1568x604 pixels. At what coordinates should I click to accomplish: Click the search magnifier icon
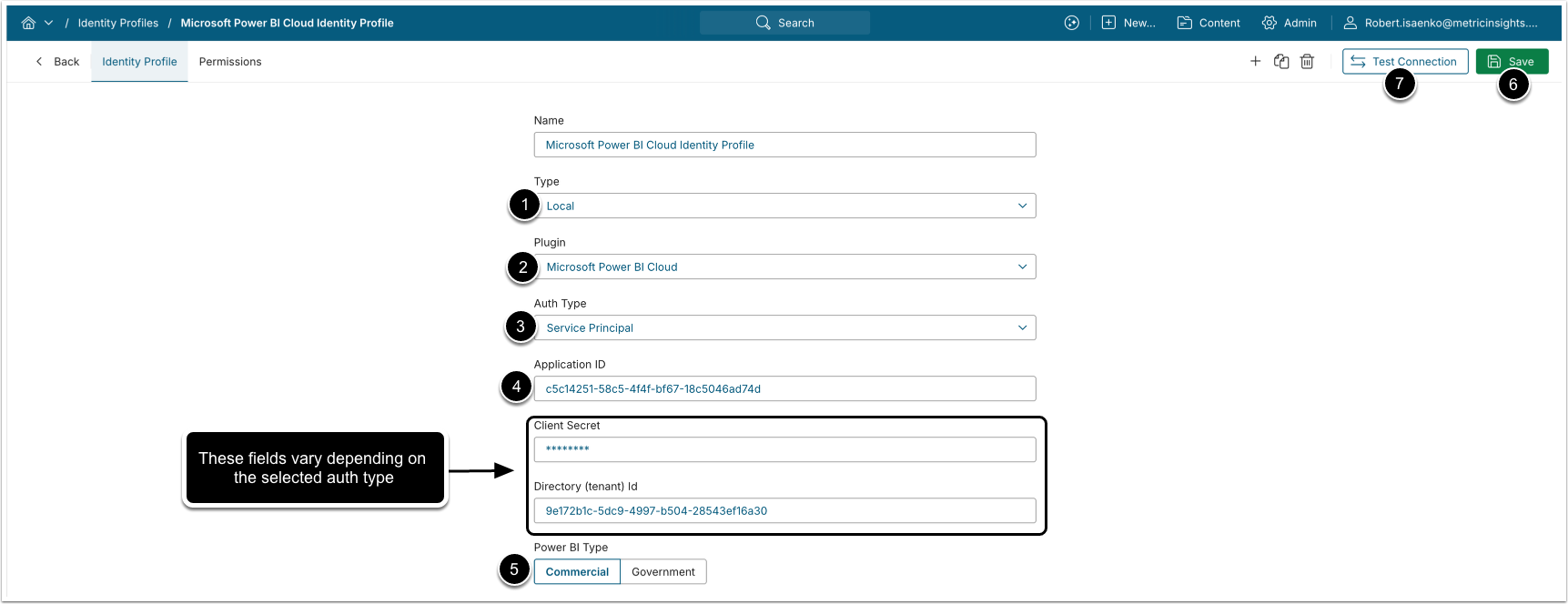[x=763, y=23]
